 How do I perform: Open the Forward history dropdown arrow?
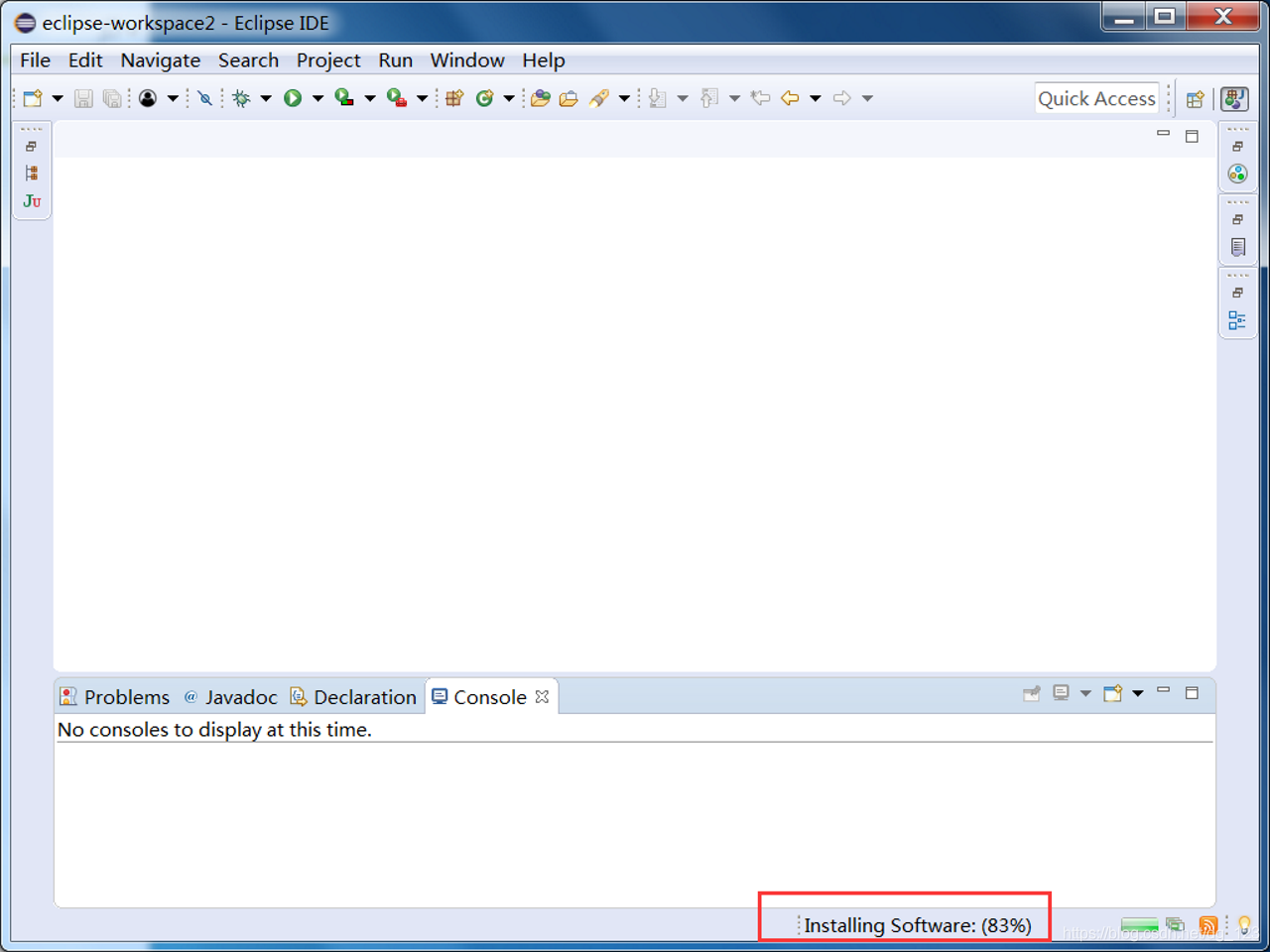[x=866, y=98]
